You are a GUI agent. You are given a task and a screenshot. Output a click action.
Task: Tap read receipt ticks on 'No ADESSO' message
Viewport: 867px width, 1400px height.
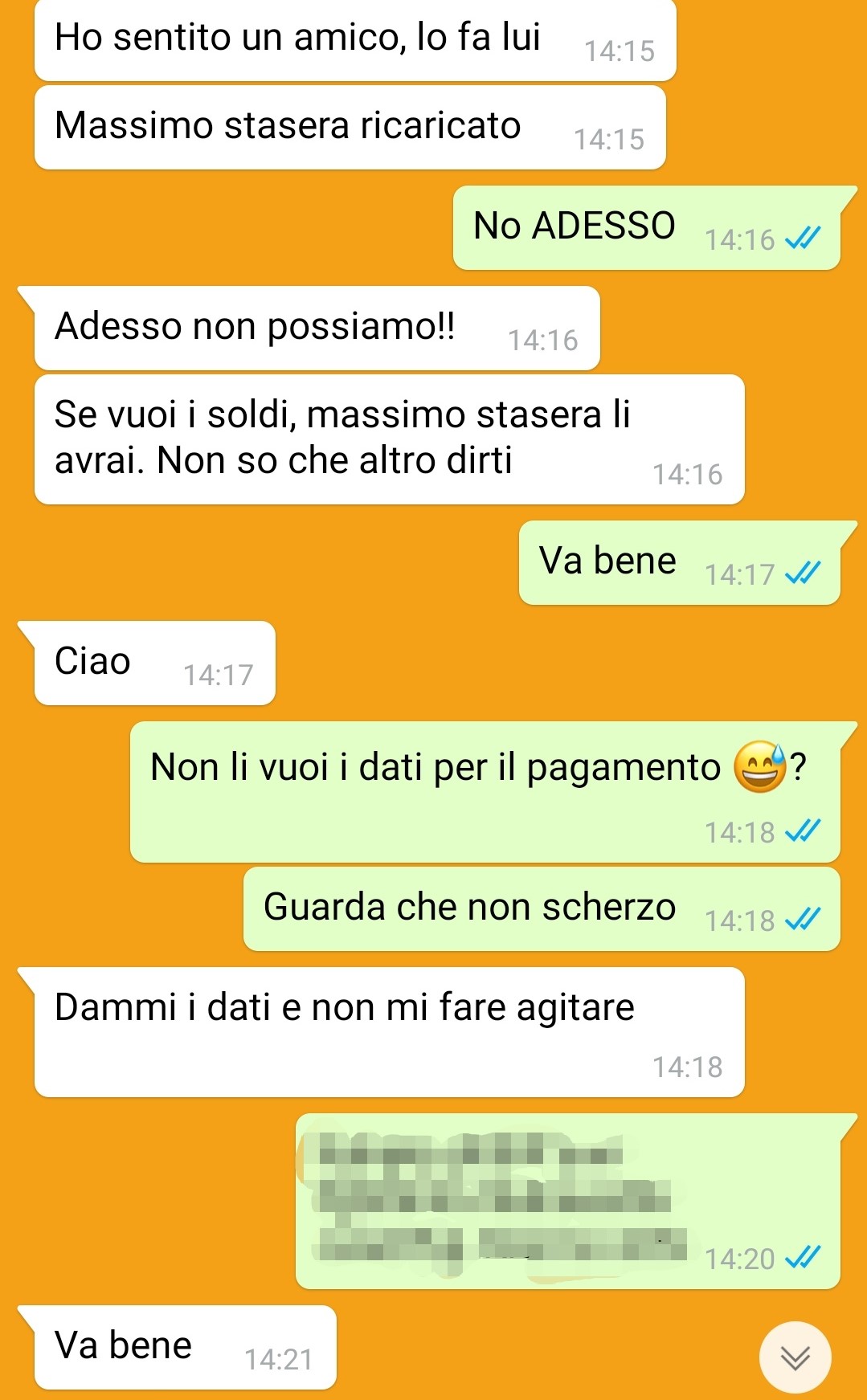point(803,238)
